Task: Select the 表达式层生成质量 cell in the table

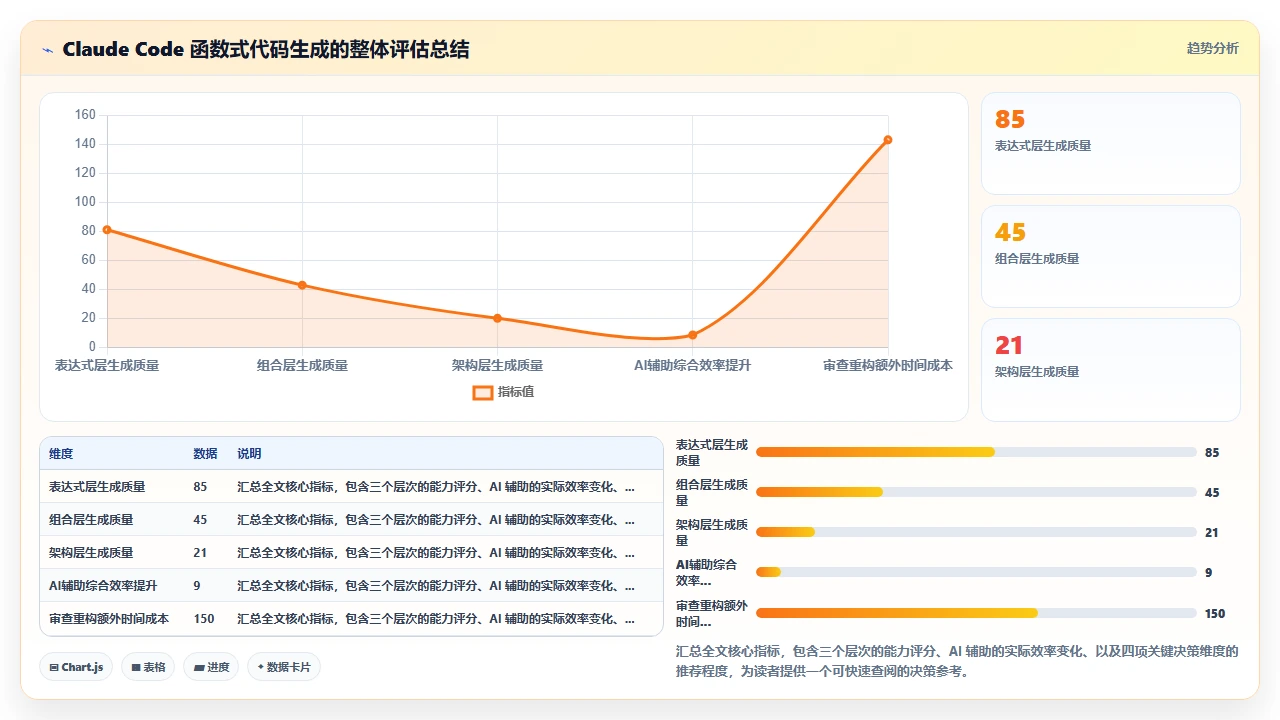Action: (97, 487)
